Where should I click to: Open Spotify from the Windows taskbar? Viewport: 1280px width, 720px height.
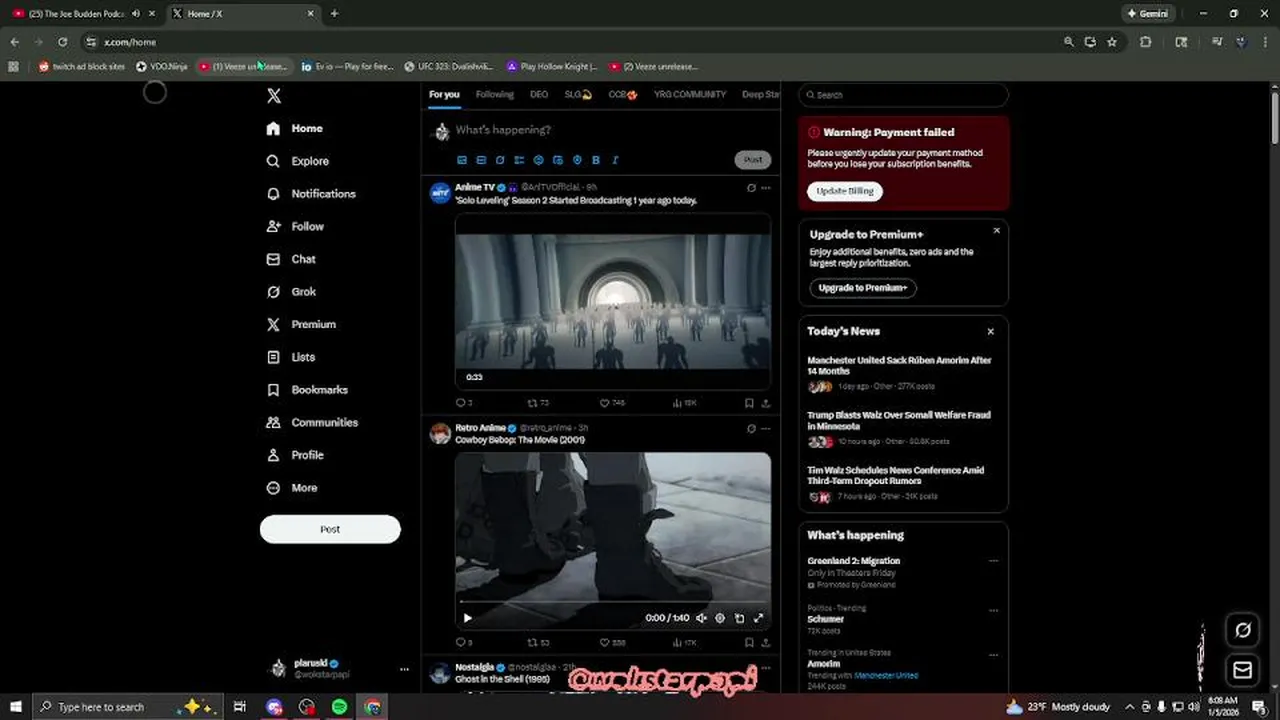(340, 707)
